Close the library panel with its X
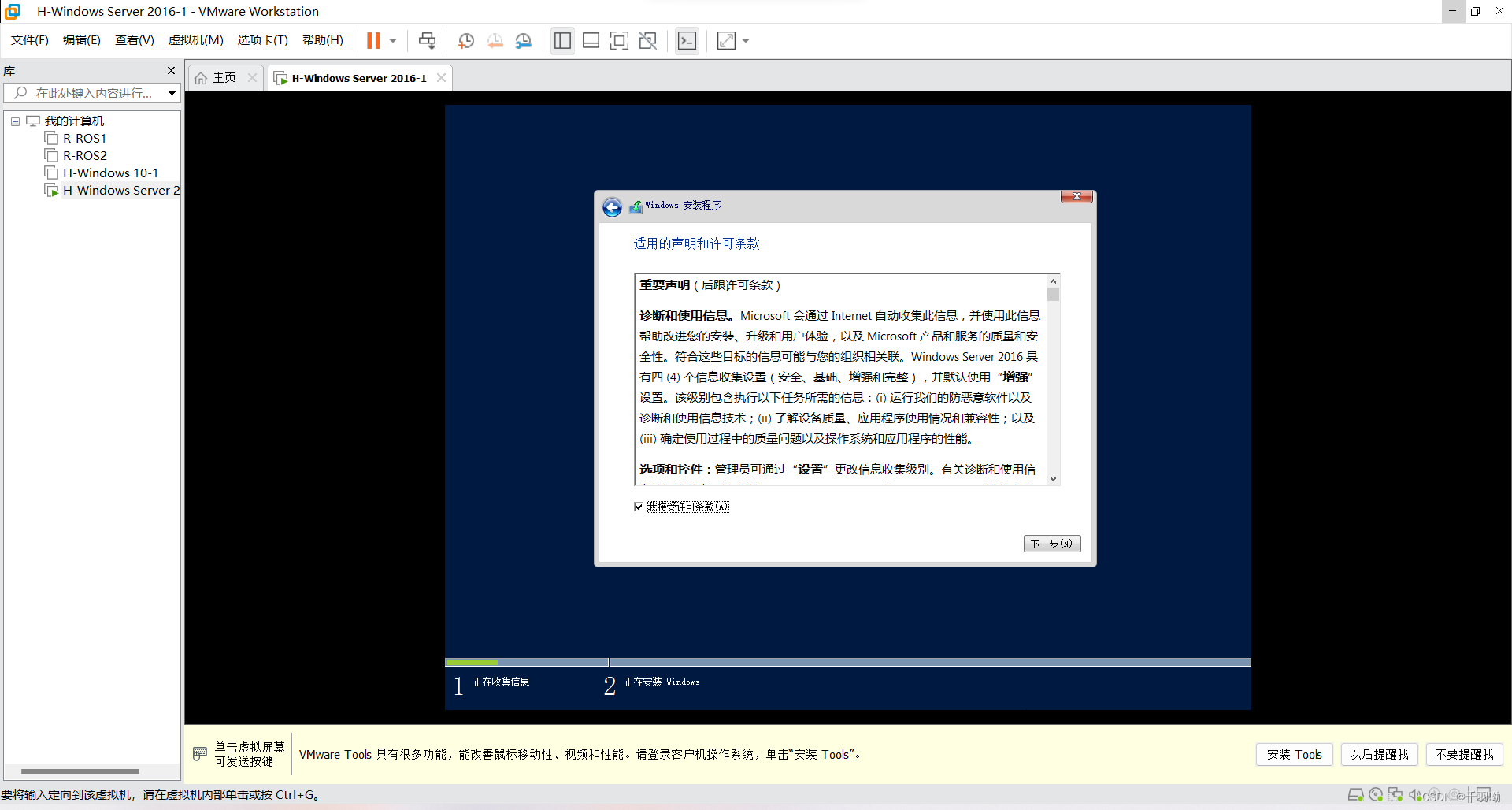This screenshot has height=810, width=1512. click(171, 71)
